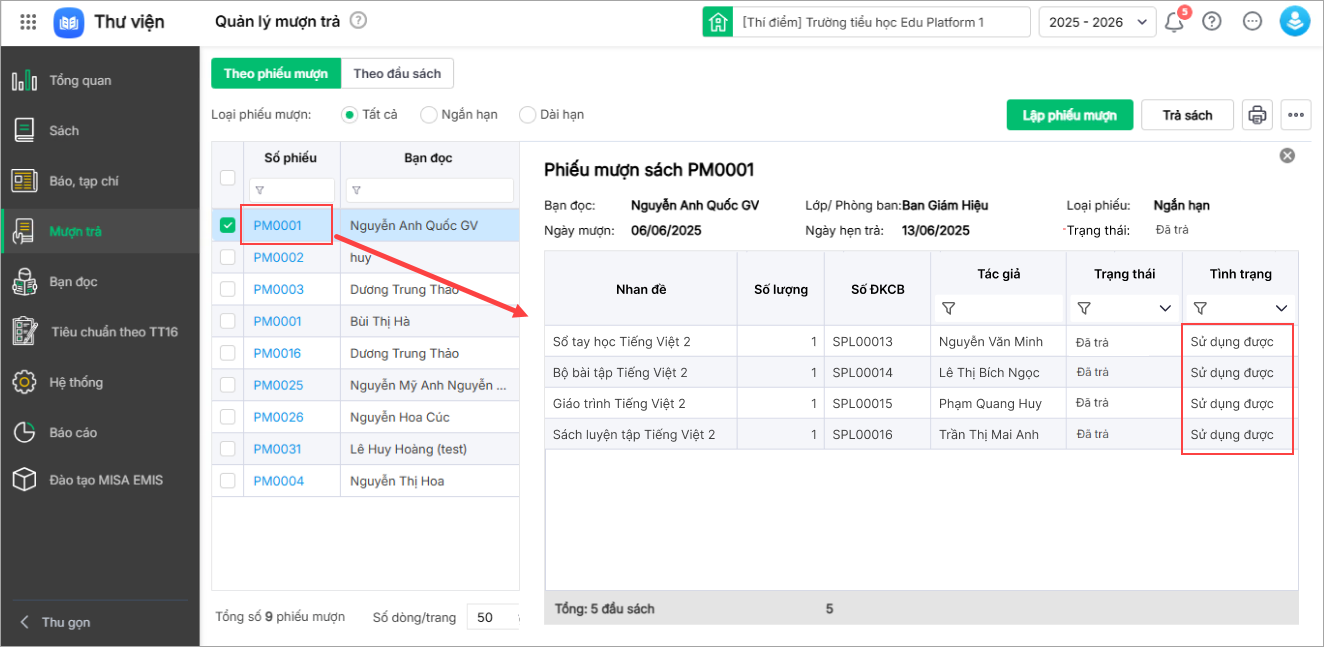Click Số phiếu filter input field
This screenshot has height=647, width=1324.
pos(292,190)
